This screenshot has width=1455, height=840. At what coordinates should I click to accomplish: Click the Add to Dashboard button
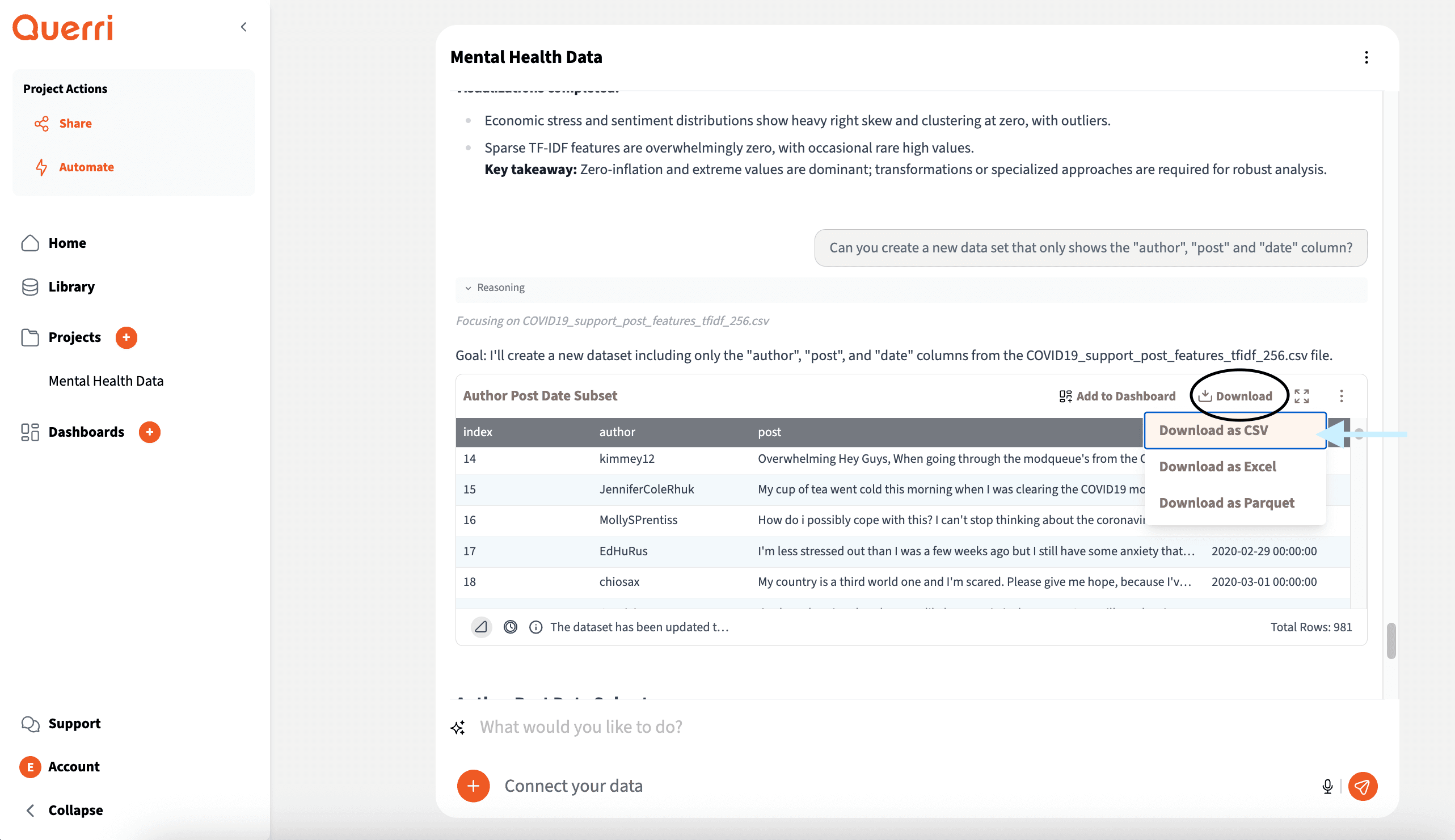click(1117, 396)
